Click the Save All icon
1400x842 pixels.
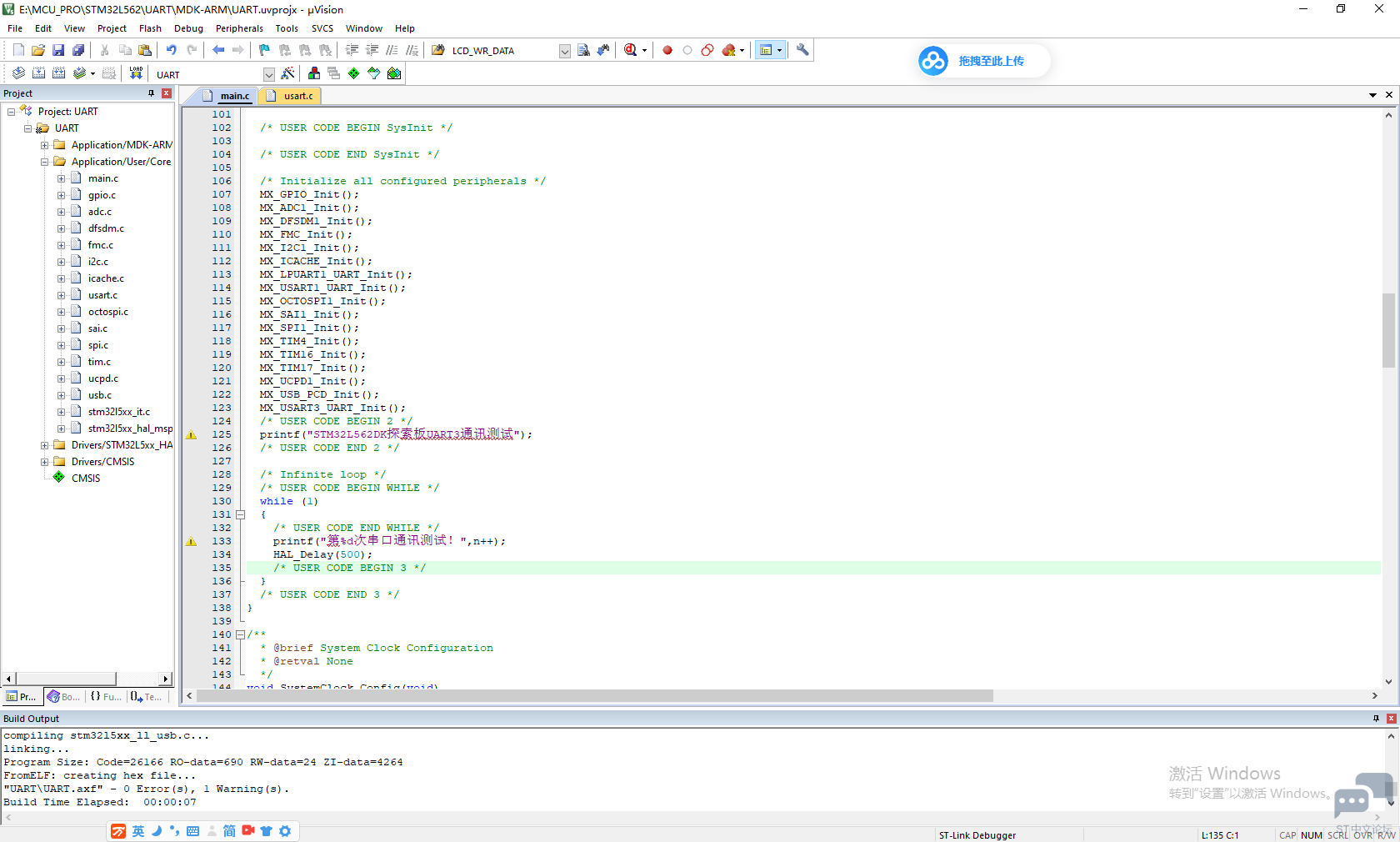click(78, 50)
